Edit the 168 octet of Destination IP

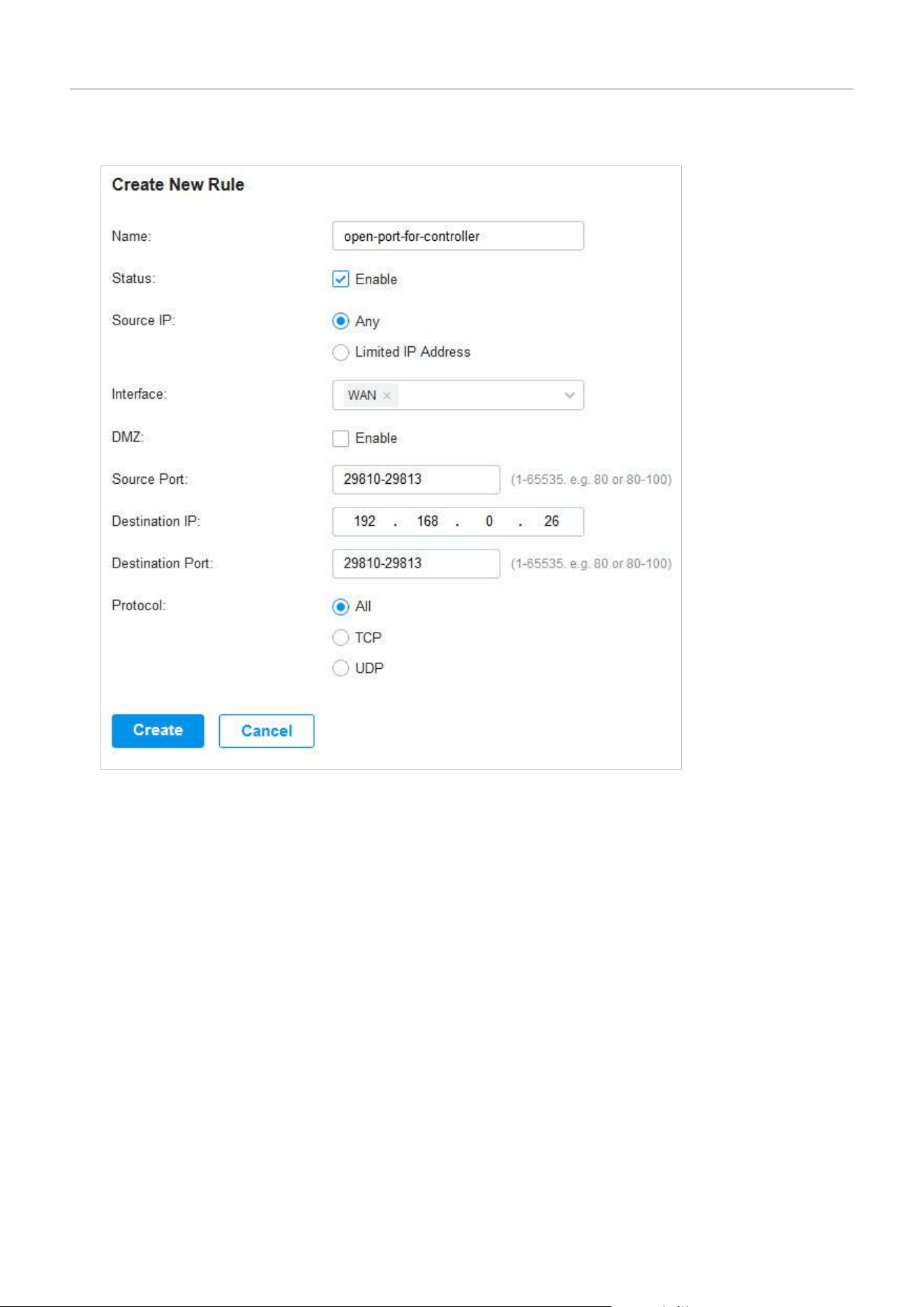[x=427, y=522]
